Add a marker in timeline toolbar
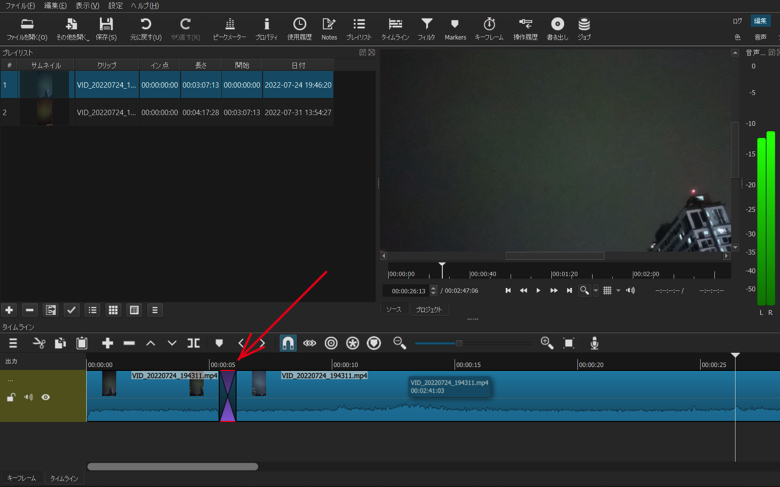The height and width of the screenshot is (487, 780). pos(219,343)
